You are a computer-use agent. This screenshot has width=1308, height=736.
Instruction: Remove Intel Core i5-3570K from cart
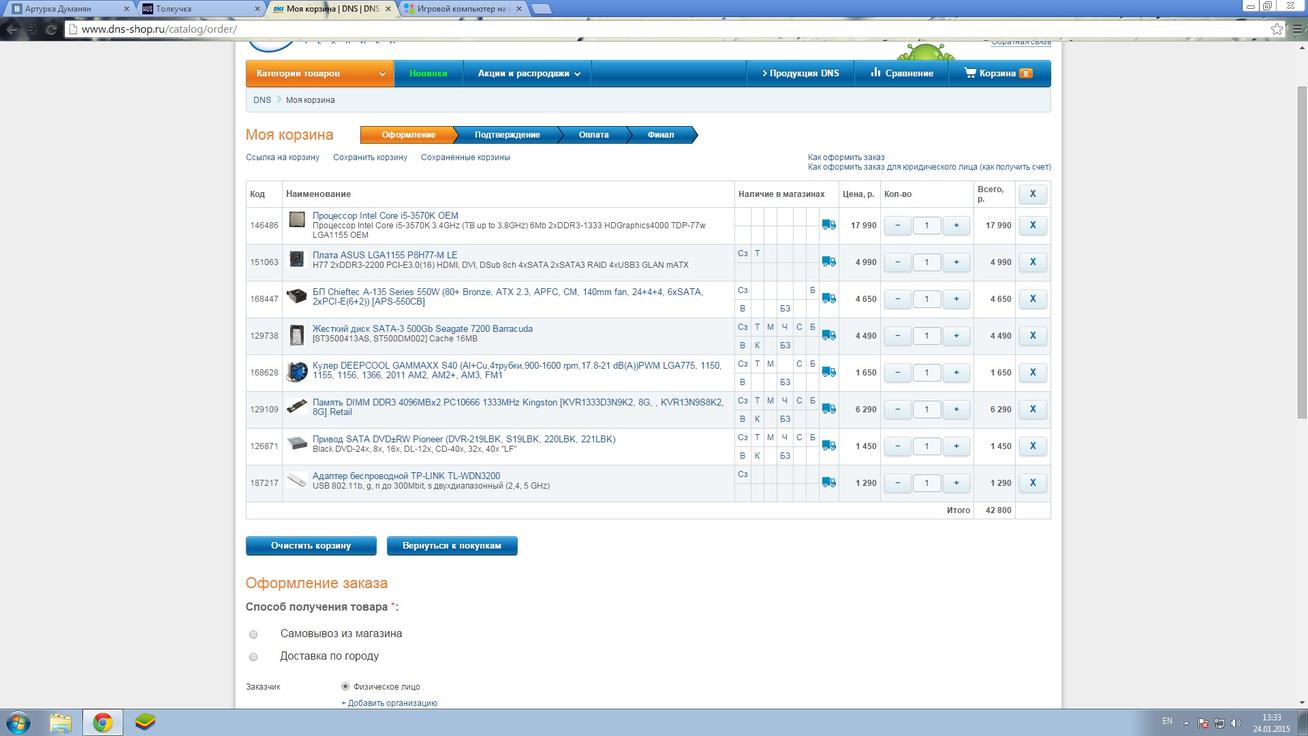click(1033, 225)
